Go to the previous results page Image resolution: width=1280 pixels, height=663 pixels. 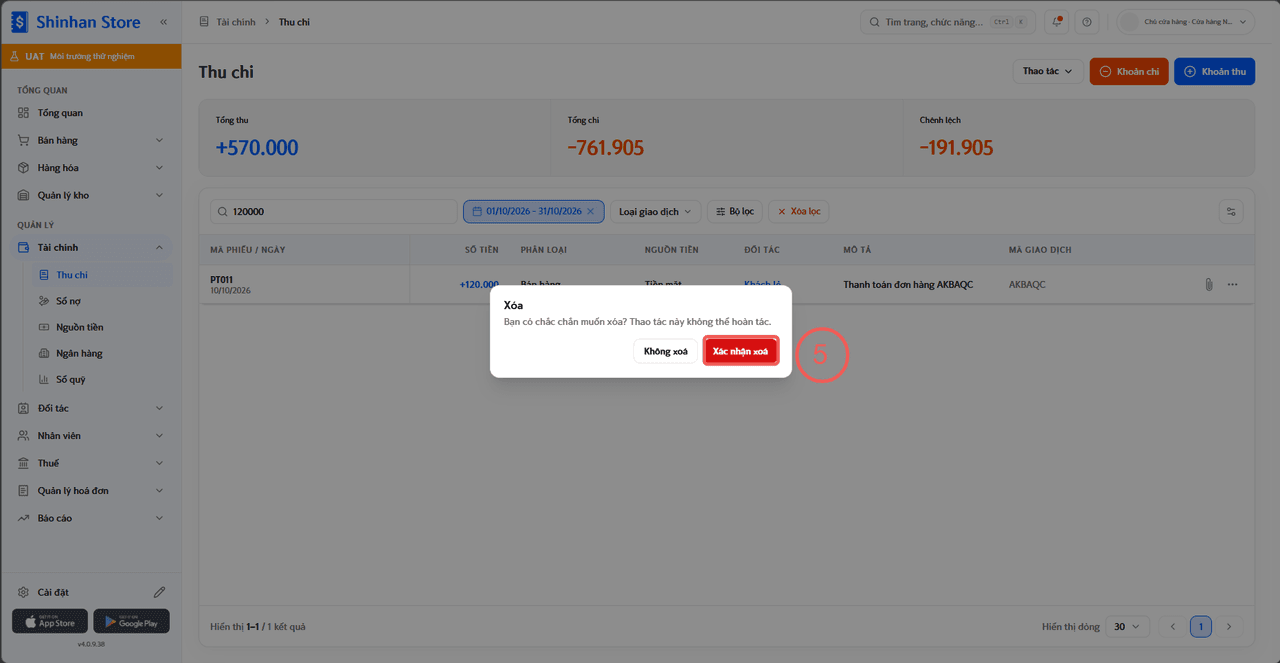(x=1173, y=627)
